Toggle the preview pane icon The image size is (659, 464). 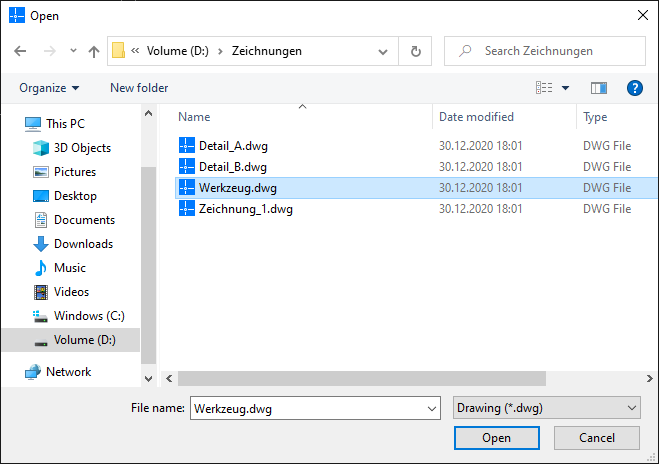point(599,88)
